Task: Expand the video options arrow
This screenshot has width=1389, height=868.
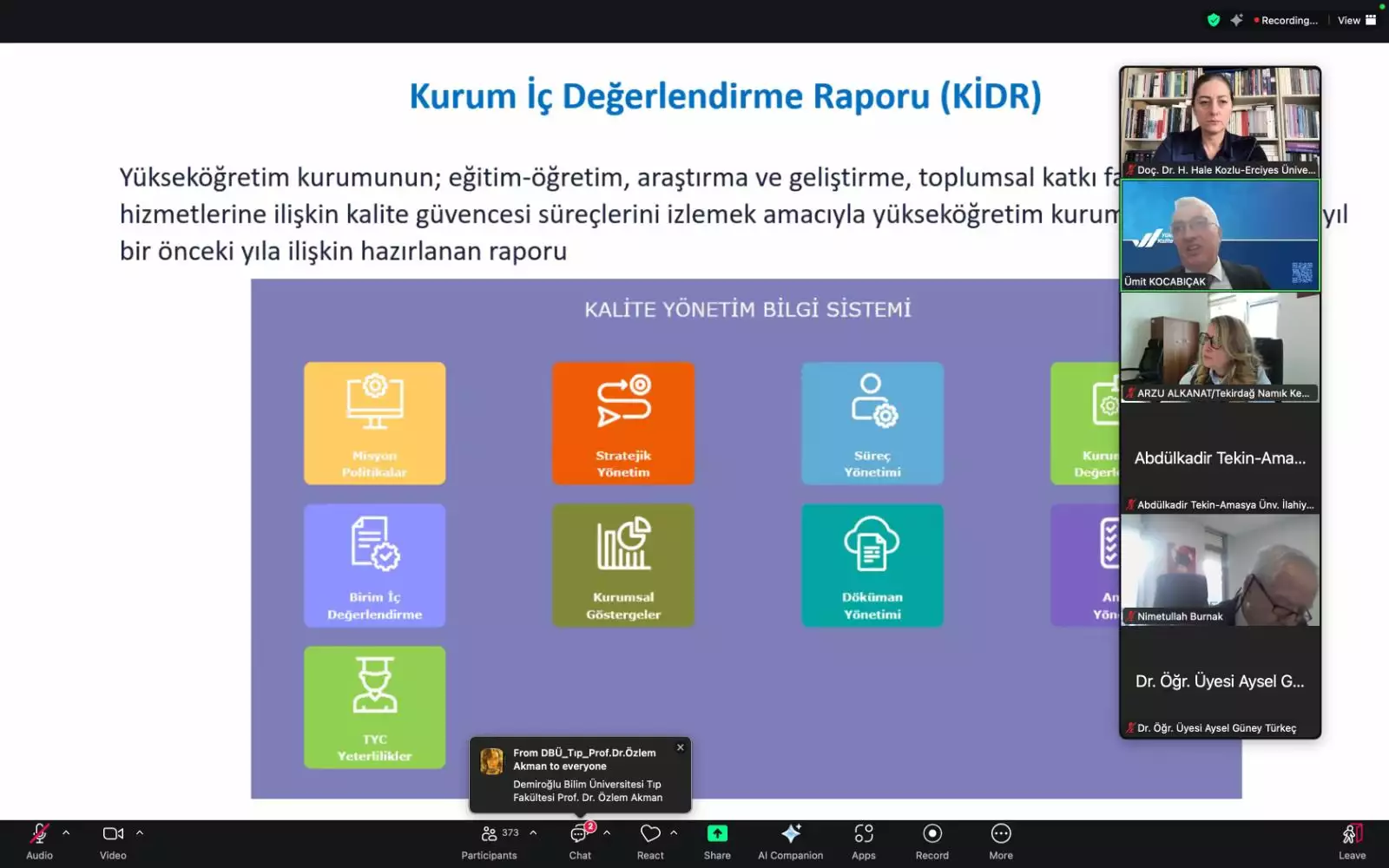Action: coord(140,832)
